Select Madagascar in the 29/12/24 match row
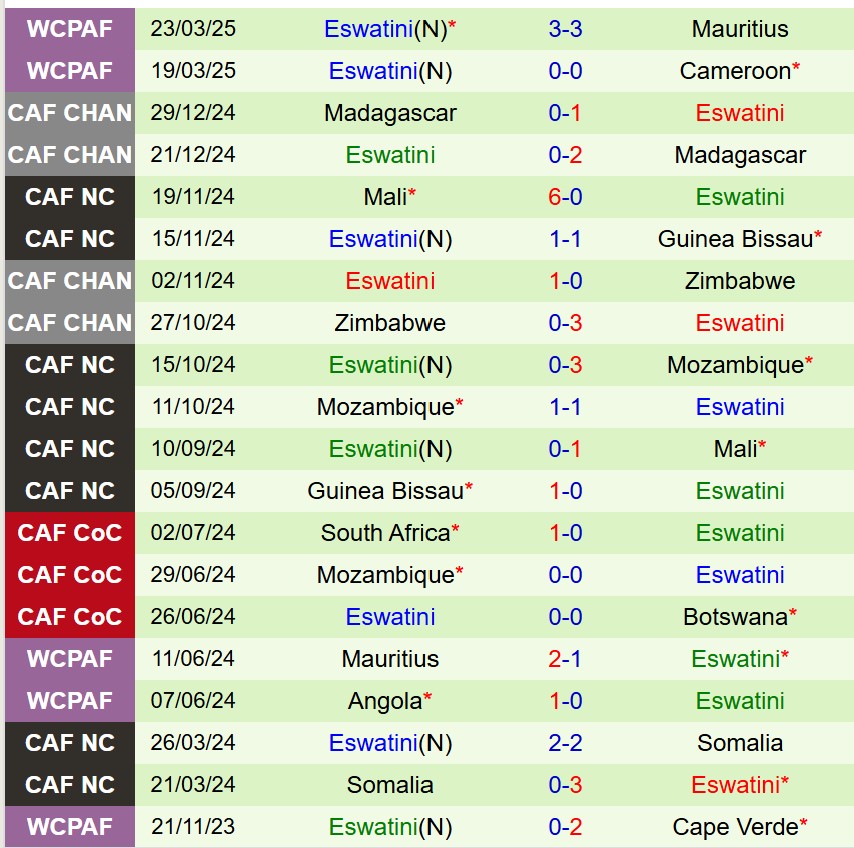 390,113
